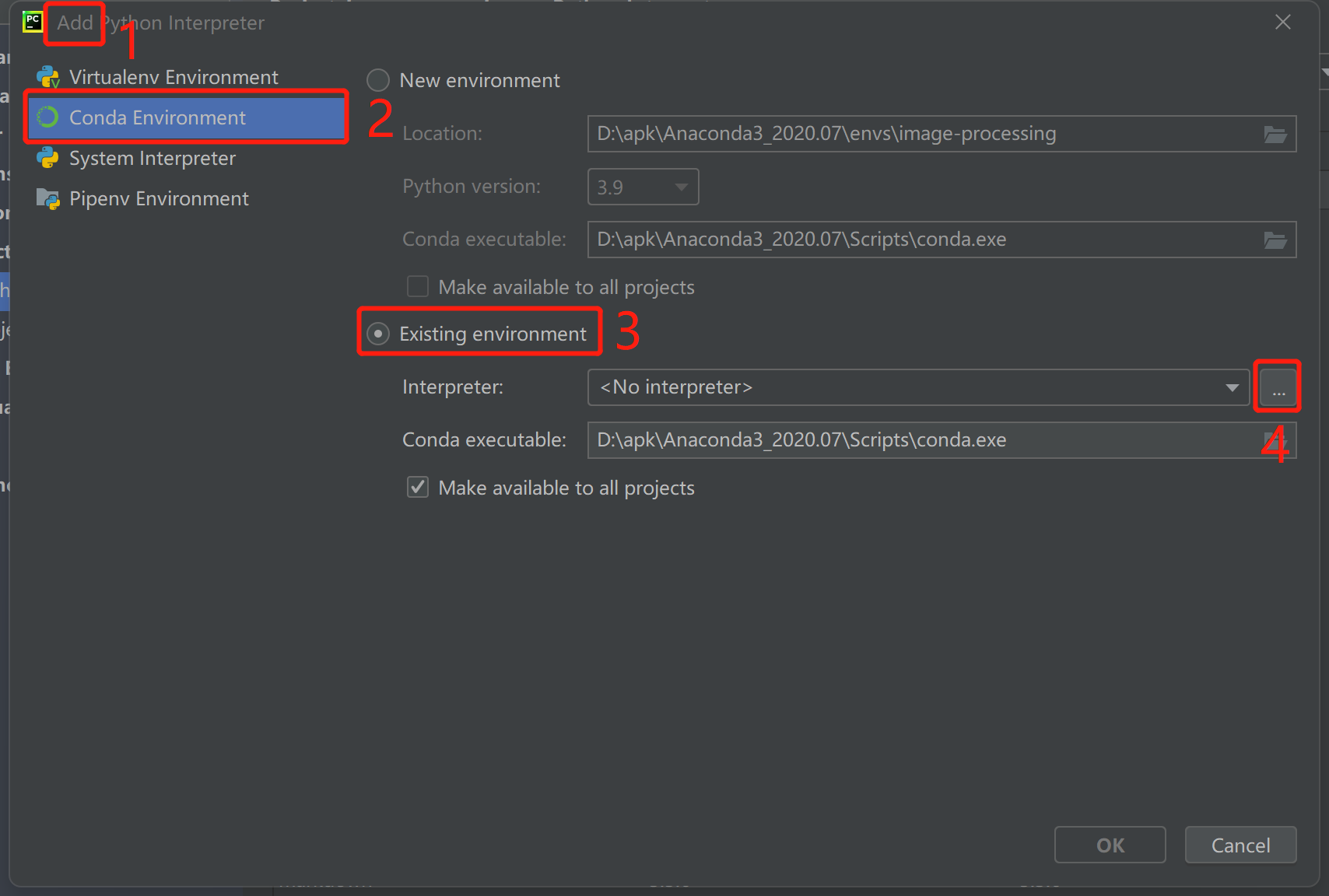The width and height of the screenshot is (1329, 896).
Task: Select Pipenv Environment in the sidebar
Action: (x=187, y=198)
